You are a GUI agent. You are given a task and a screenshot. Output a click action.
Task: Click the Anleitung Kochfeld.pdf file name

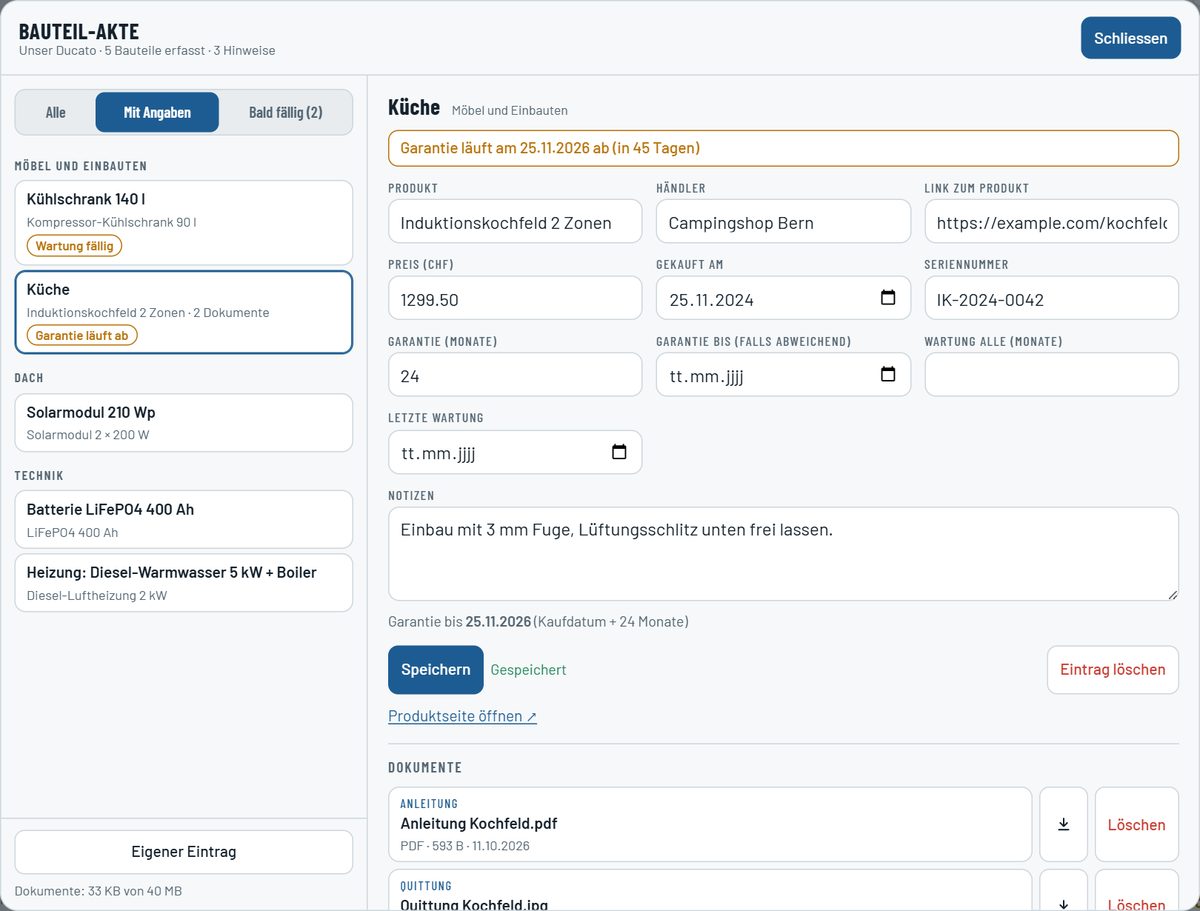pos(479,824)
